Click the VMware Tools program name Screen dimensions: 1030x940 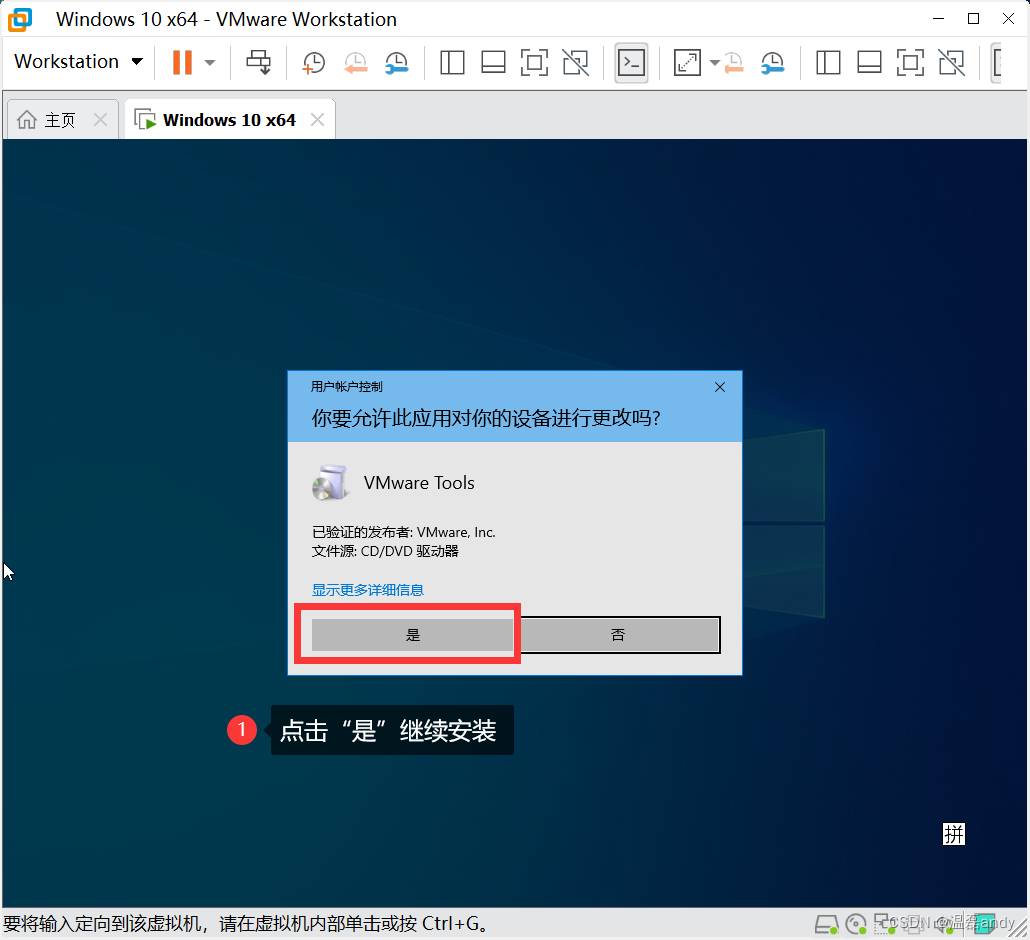(x=419, y=483)
